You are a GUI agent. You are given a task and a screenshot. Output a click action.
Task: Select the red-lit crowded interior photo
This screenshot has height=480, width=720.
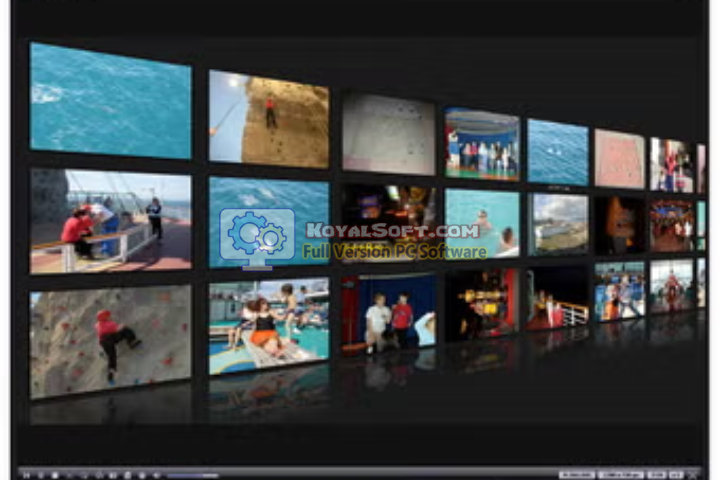pos(671,226)
